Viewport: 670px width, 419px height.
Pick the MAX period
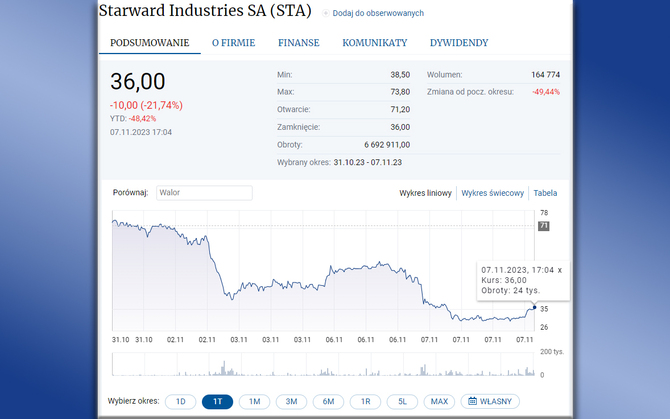(439, 401)
